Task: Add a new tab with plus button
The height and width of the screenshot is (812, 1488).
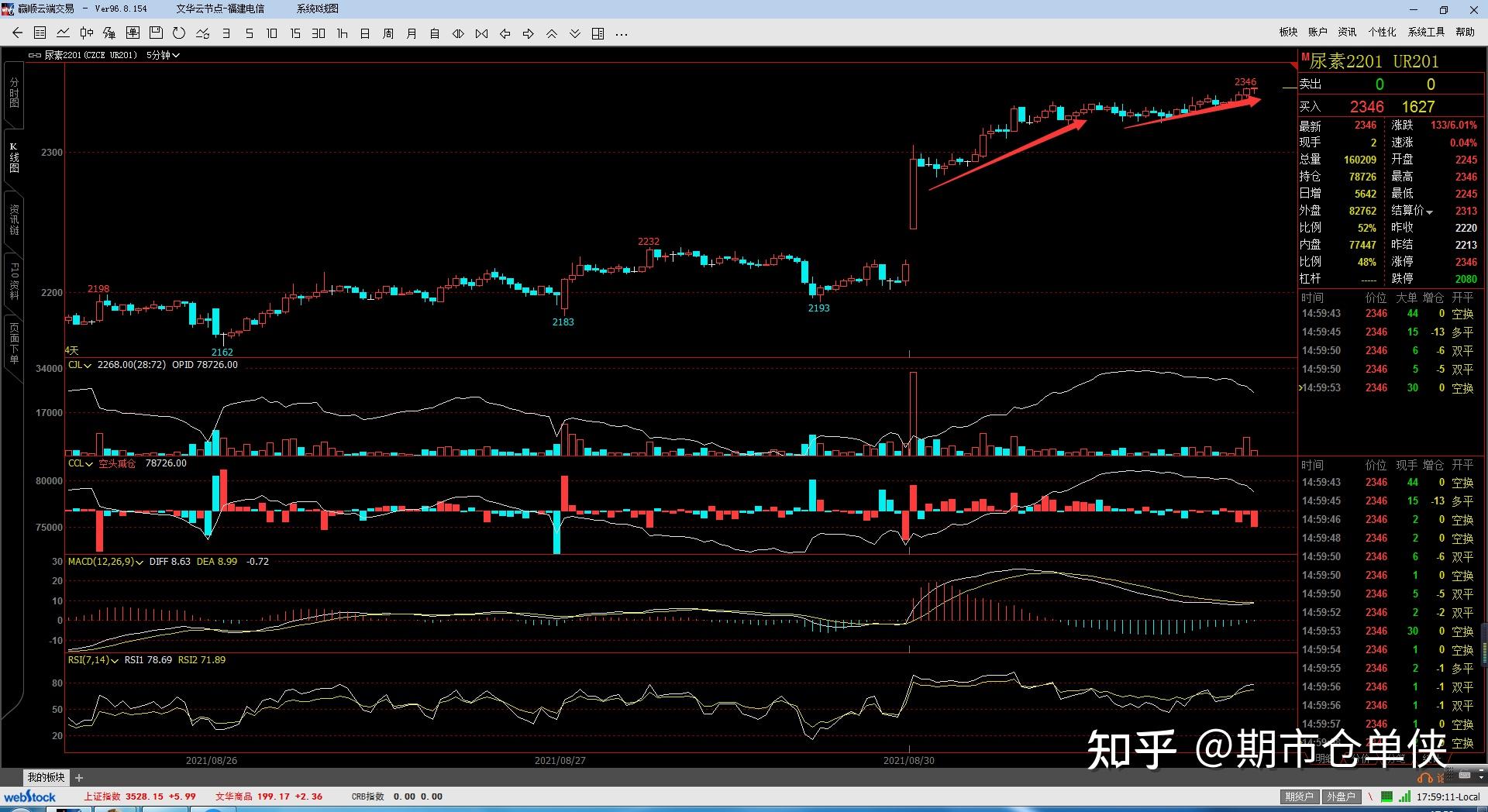Action: [x=79, y=777]
